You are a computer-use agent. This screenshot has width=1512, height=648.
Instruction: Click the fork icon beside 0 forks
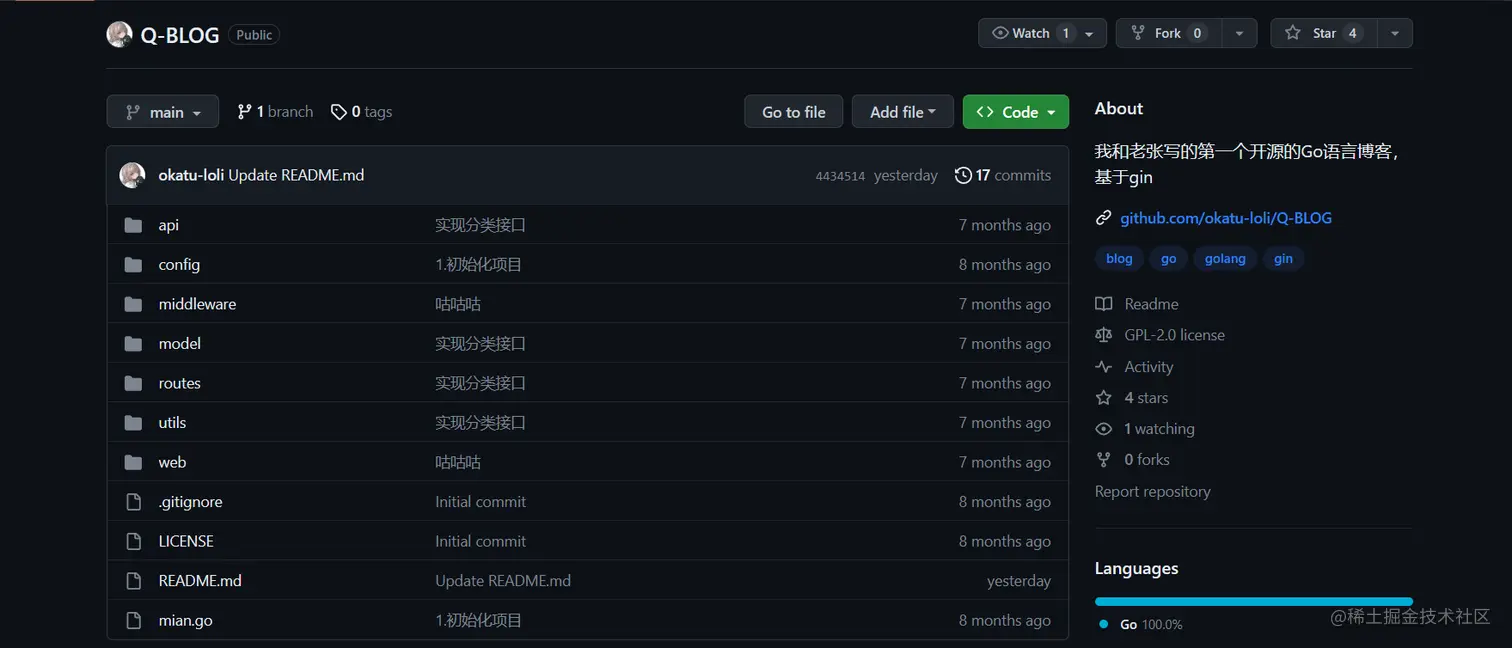coord(1104,460)
